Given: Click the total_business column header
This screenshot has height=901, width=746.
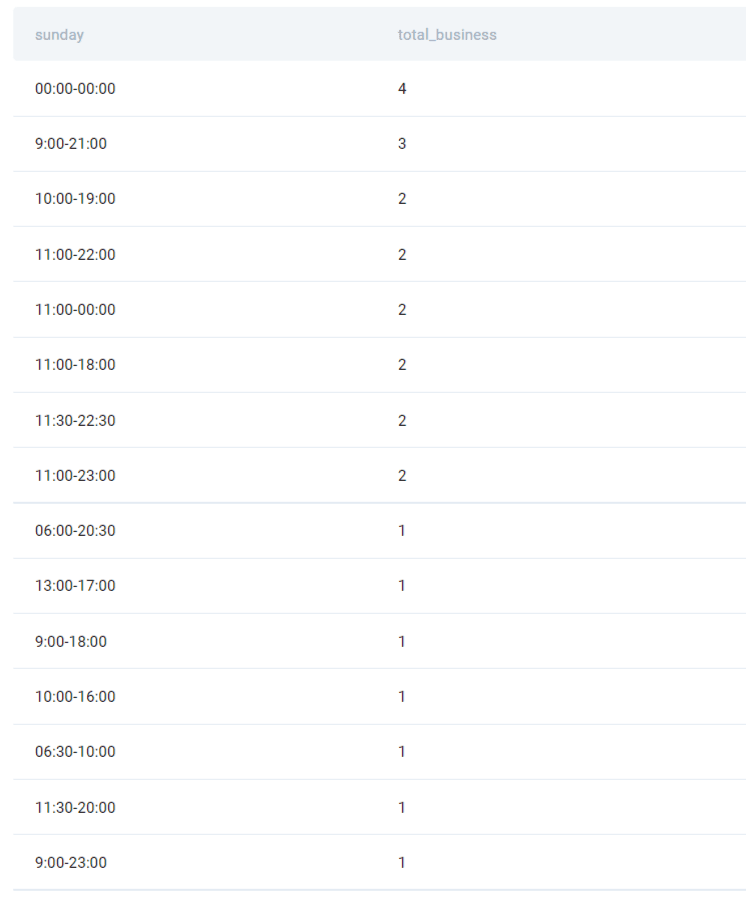Looking at the screenshot, I should coord(447,35).
